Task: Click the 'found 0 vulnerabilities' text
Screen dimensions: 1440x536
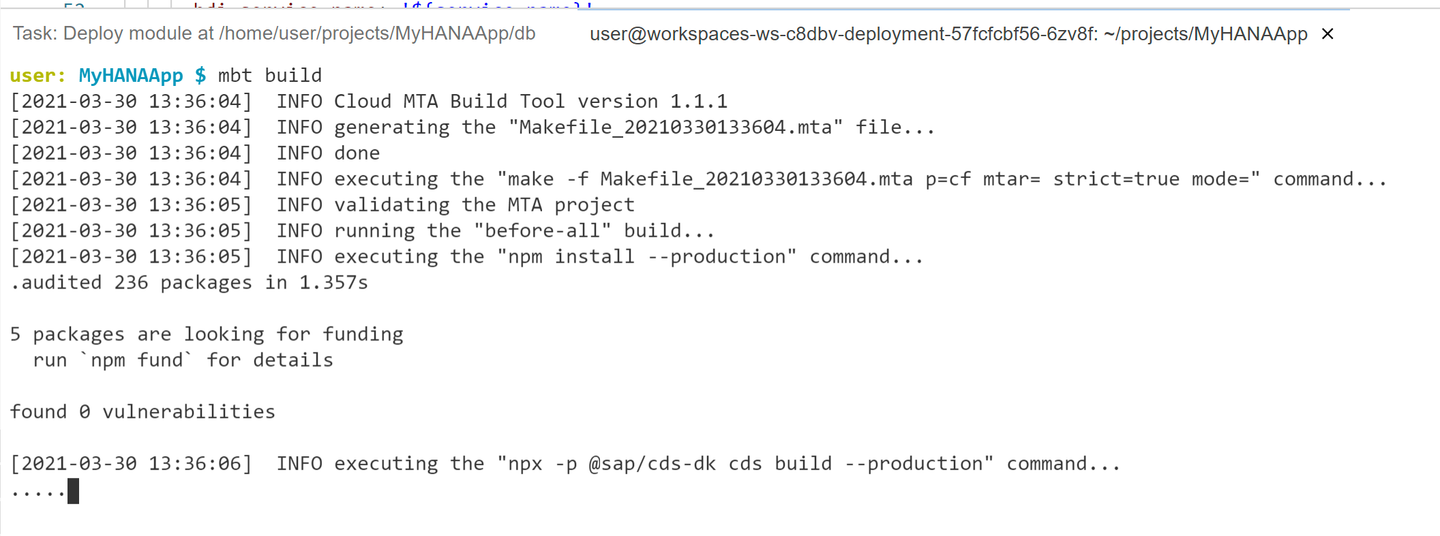Action: pyautogui.click(x=143, y=412)
